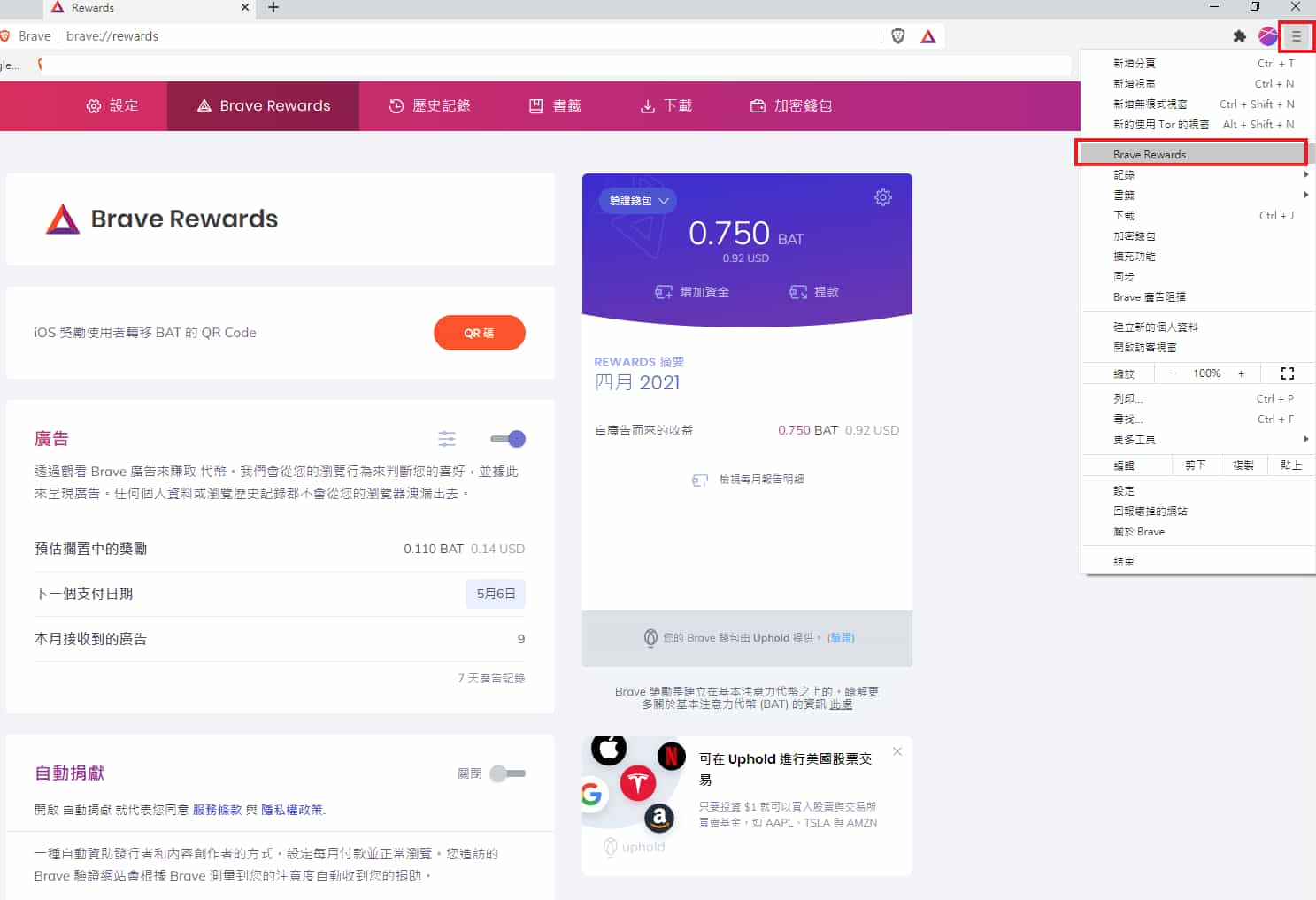Increase zoom with the plus button
The width and height of the screenshot is (1316, 900).
click(1241, 373)
